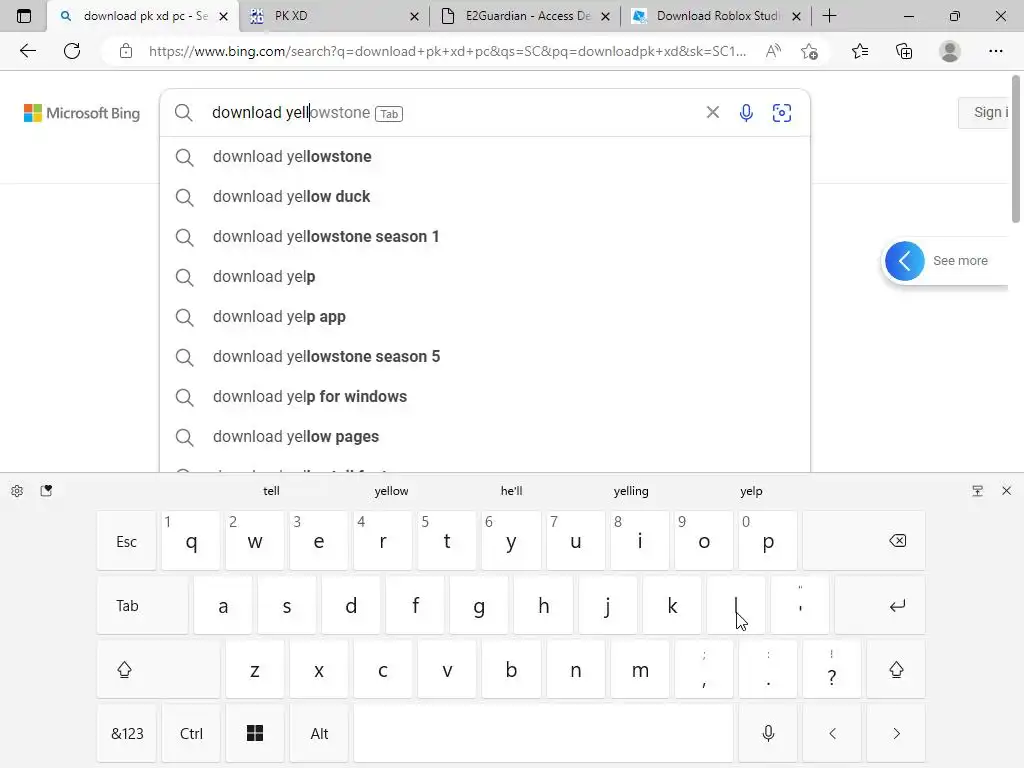Expand the See more side panel
Screen dimensions: 1024x768
coord(904,261)
